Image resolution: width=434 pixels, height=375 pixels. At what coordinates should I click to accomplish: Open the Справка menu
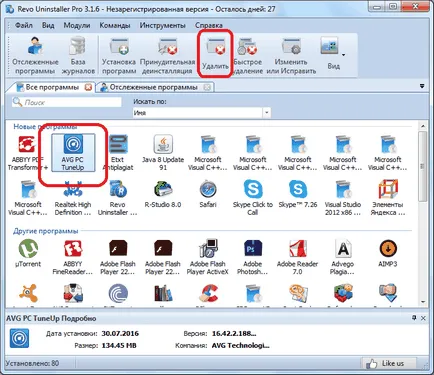tap(209, 25)
